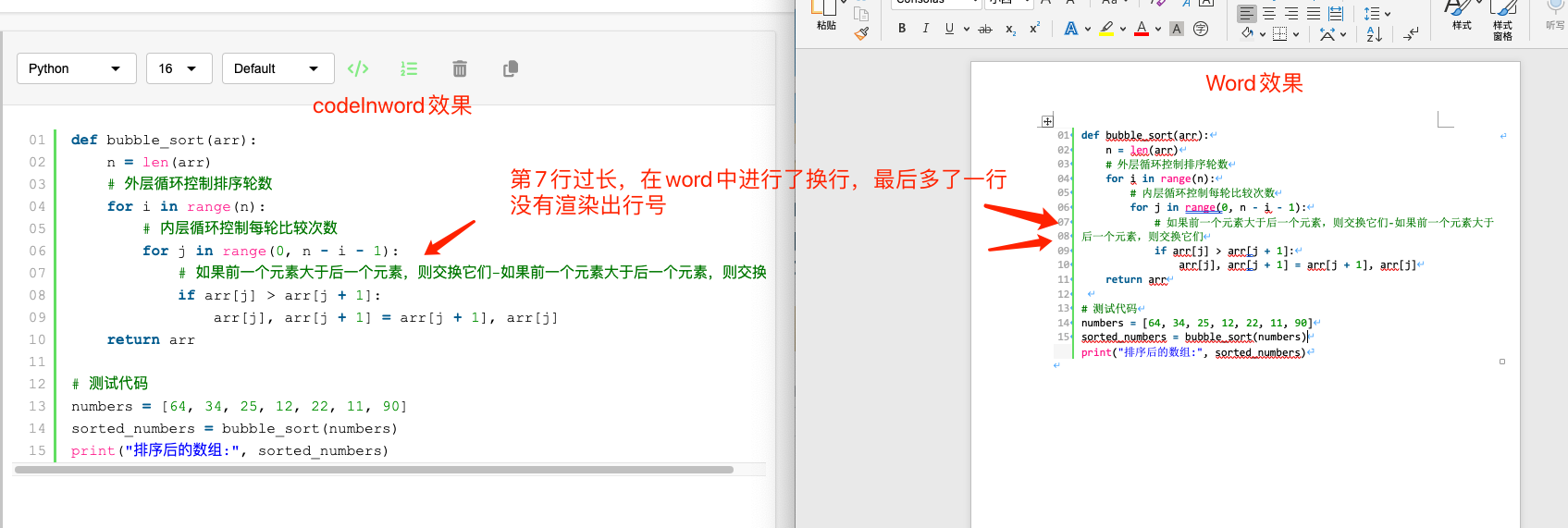
Task: Apply yellow text highlight marker
Action: click(x=1106, y=29)
